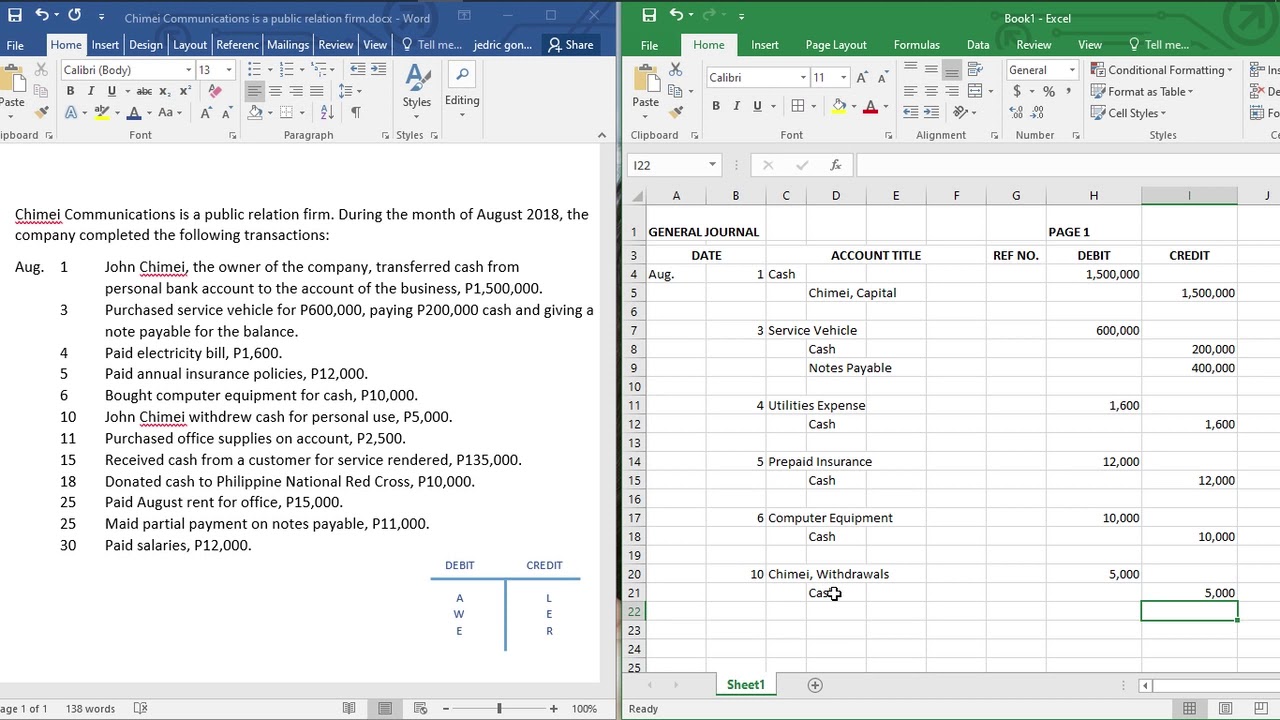Open Word File menu
This screenshot has width=1280, height=720.
click(x=15, y=45)
